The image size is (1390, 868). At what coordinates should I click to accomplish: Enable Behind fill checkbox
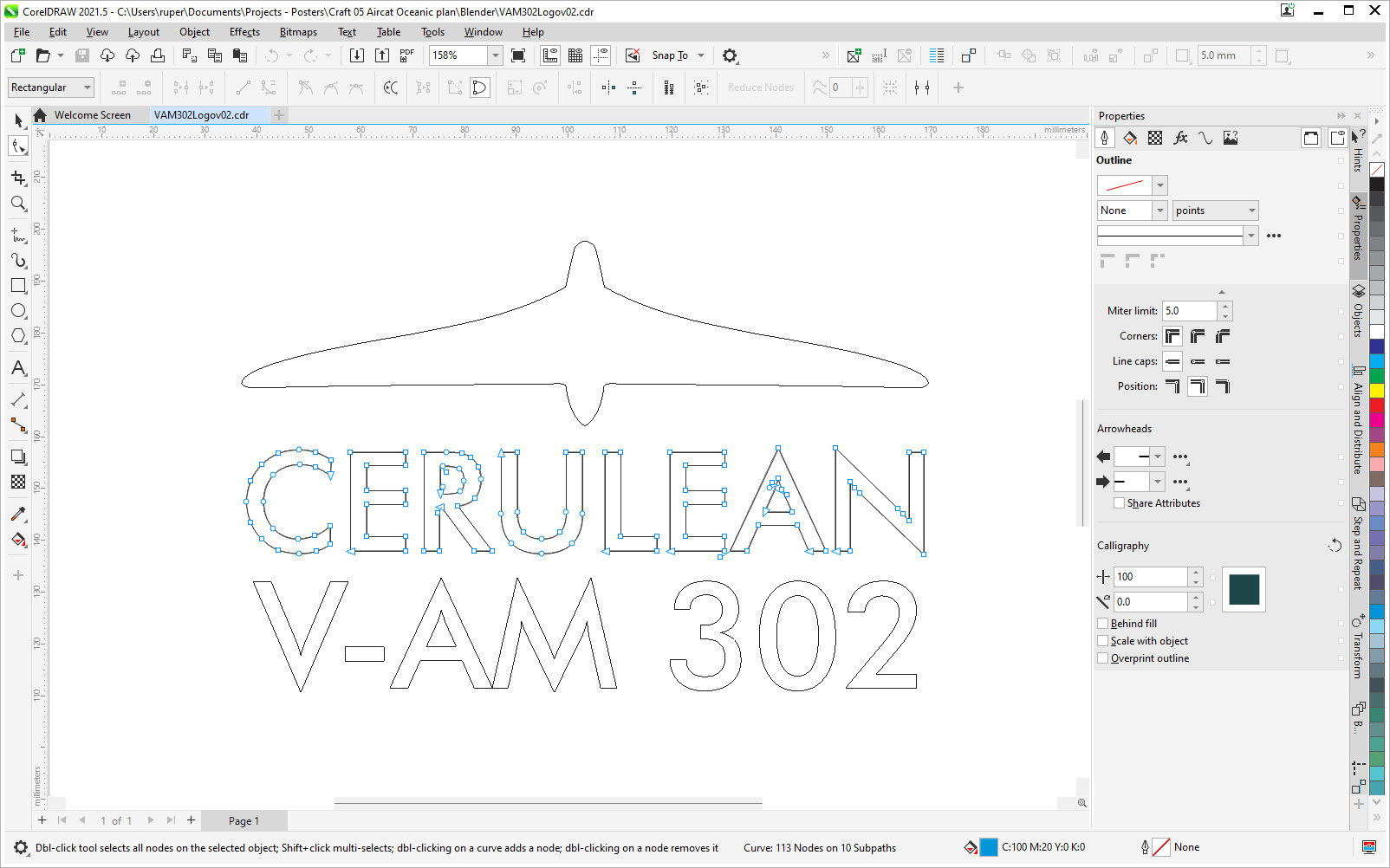(x=1103, y=624)
